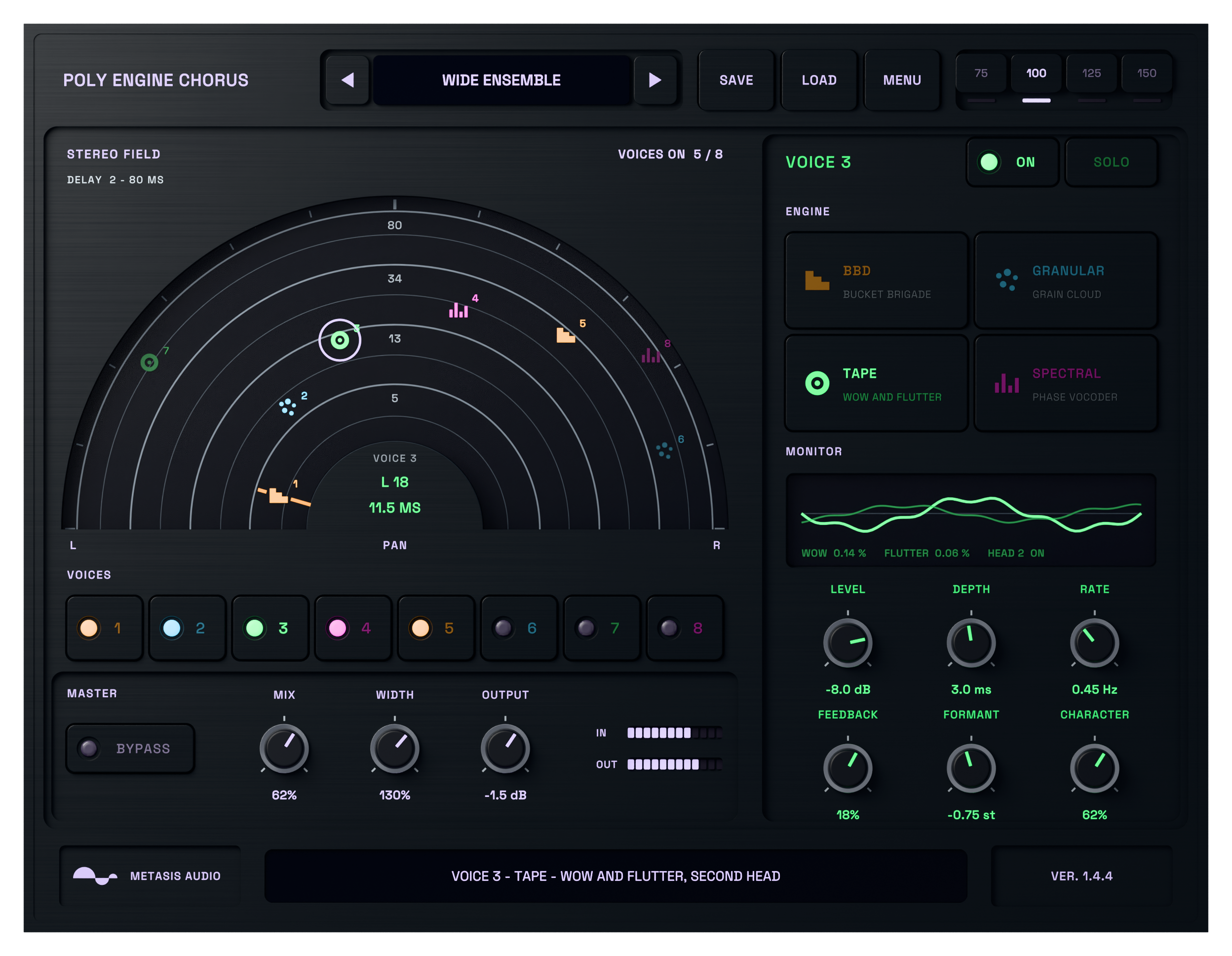Screen dimensions: 1232x956
Task: Set UI scale to 150
Action: pyautogui.click(x=1147, y=74)
